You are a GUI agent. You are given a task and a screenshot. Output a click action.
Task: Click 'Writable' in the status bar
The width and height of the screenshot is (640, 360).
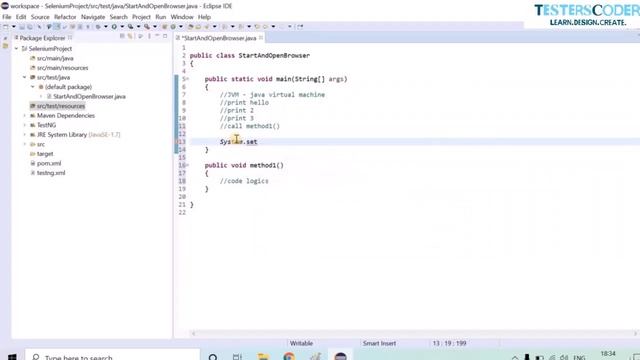pos(301,343)
